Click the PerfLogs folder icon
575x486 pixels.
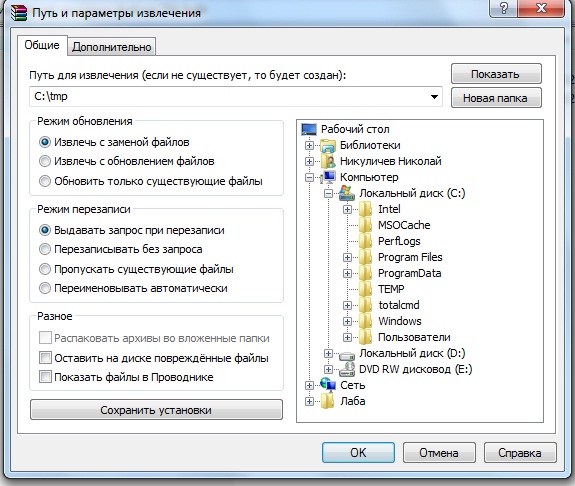[x=365, y=241]
